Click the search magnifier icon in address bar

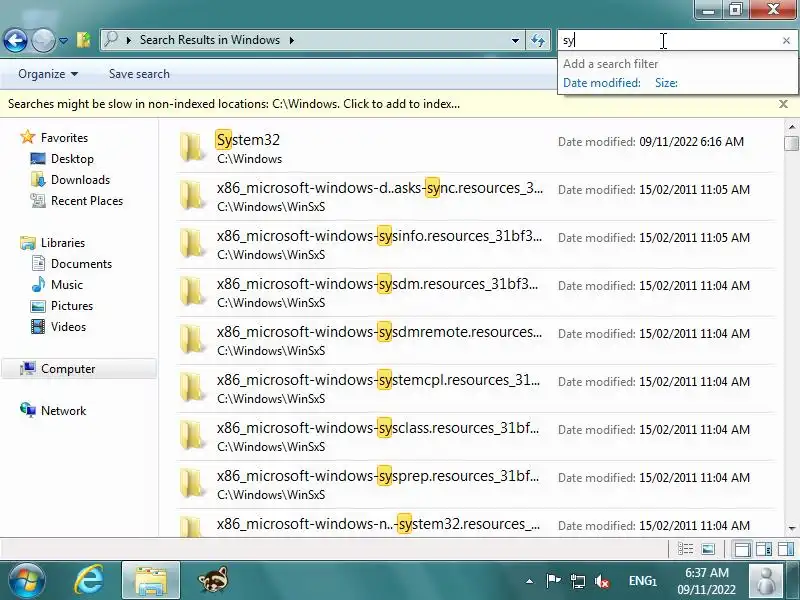coord(111,39)
